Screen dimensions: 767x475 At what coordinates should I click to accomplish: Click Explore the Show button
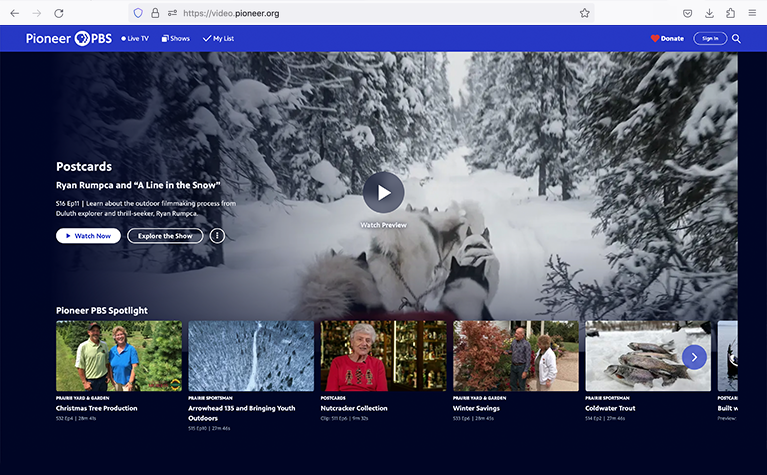[x=165, y=236]
